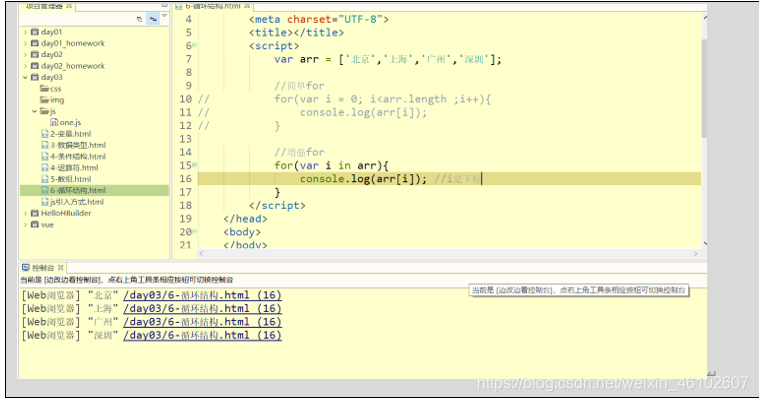Screen dimensions: 759x402
Task: Expand the vue project
Action: 25,225
